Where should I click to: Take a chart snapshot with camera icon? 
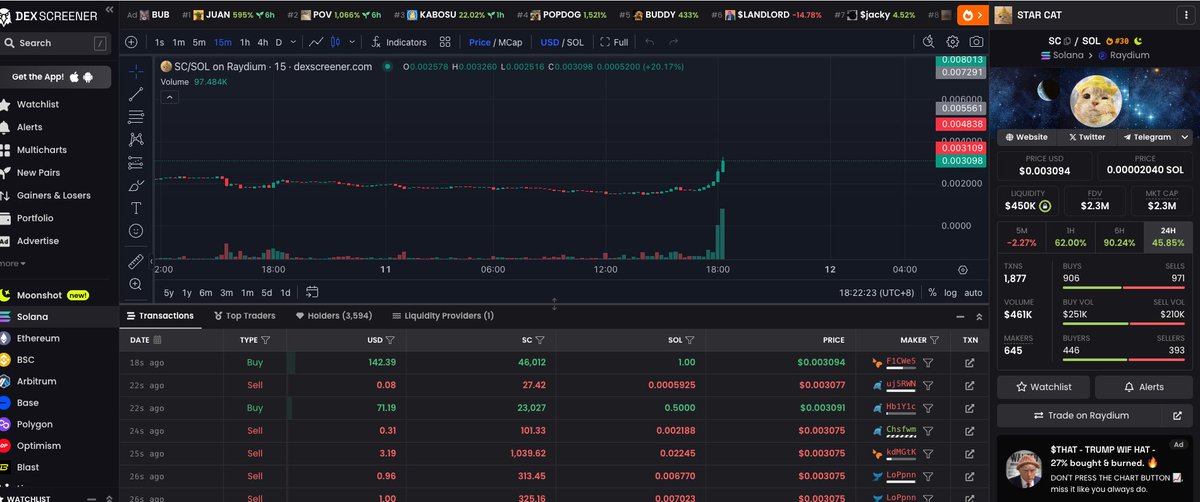[976, 42]
